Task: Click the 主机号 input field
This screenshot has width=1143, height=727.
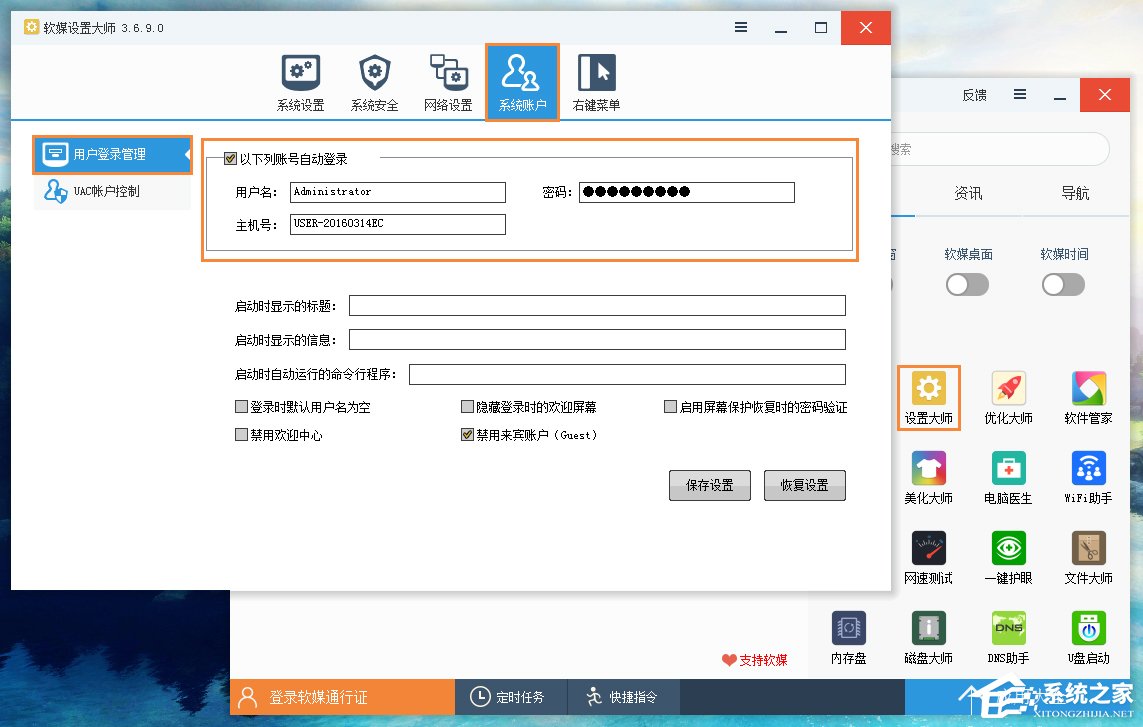Action: click(396, 224)
